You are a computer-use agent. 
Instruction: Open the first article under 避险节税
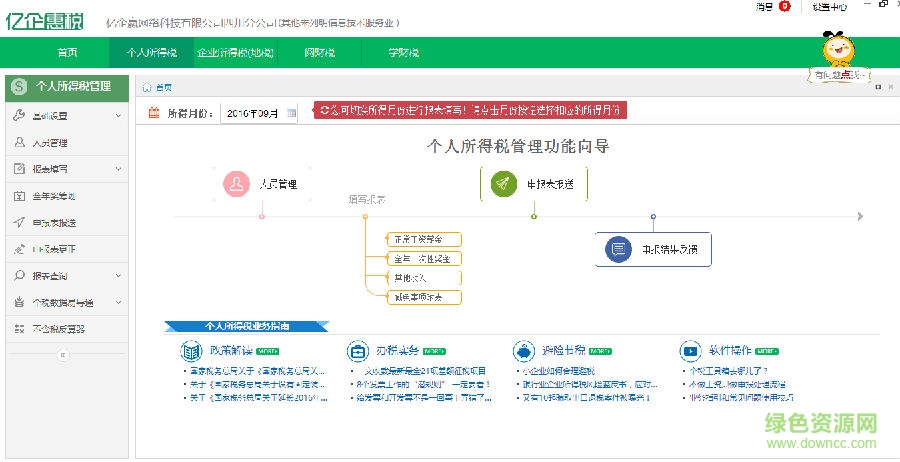click(558, 371)
